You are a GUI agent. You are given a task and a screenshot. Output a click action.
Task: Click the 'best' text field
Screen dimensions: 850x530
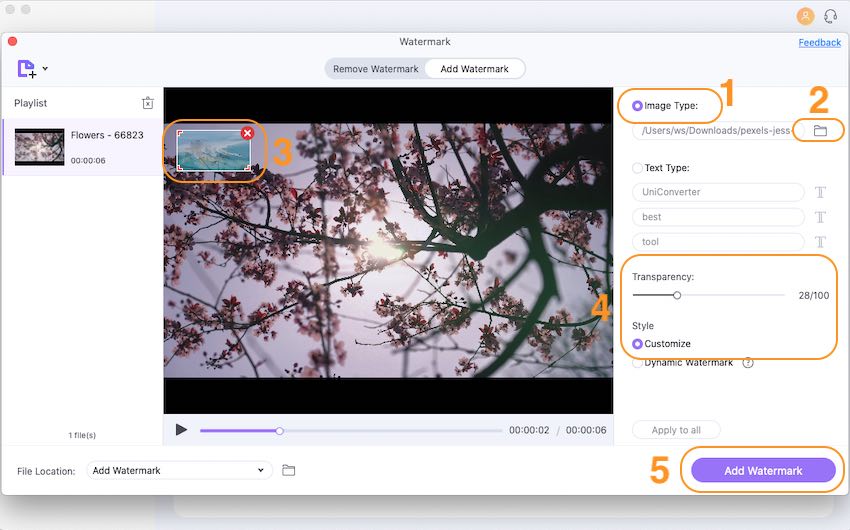coord(718,217)
